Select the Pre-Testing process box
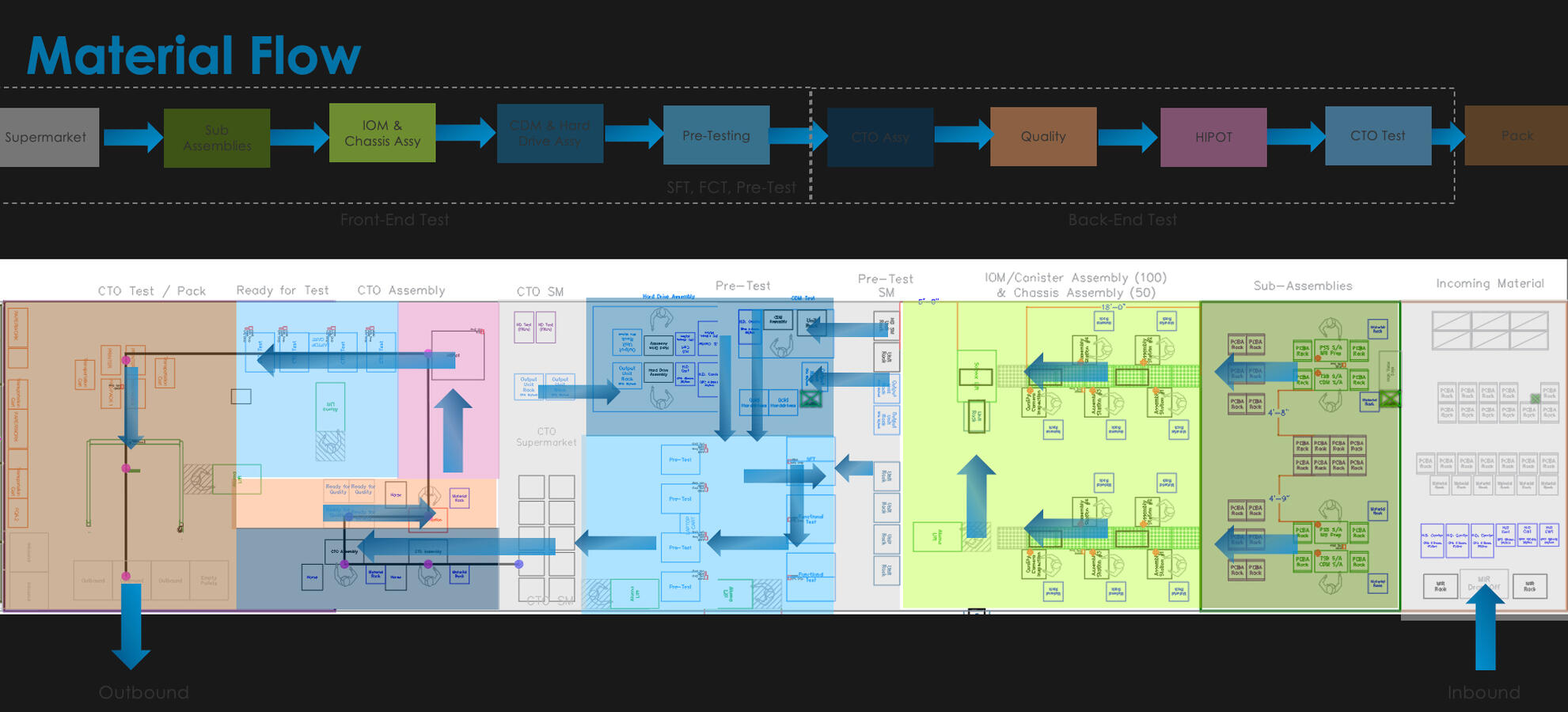Screen dimensions: 1568x712 tap(716, 135)
